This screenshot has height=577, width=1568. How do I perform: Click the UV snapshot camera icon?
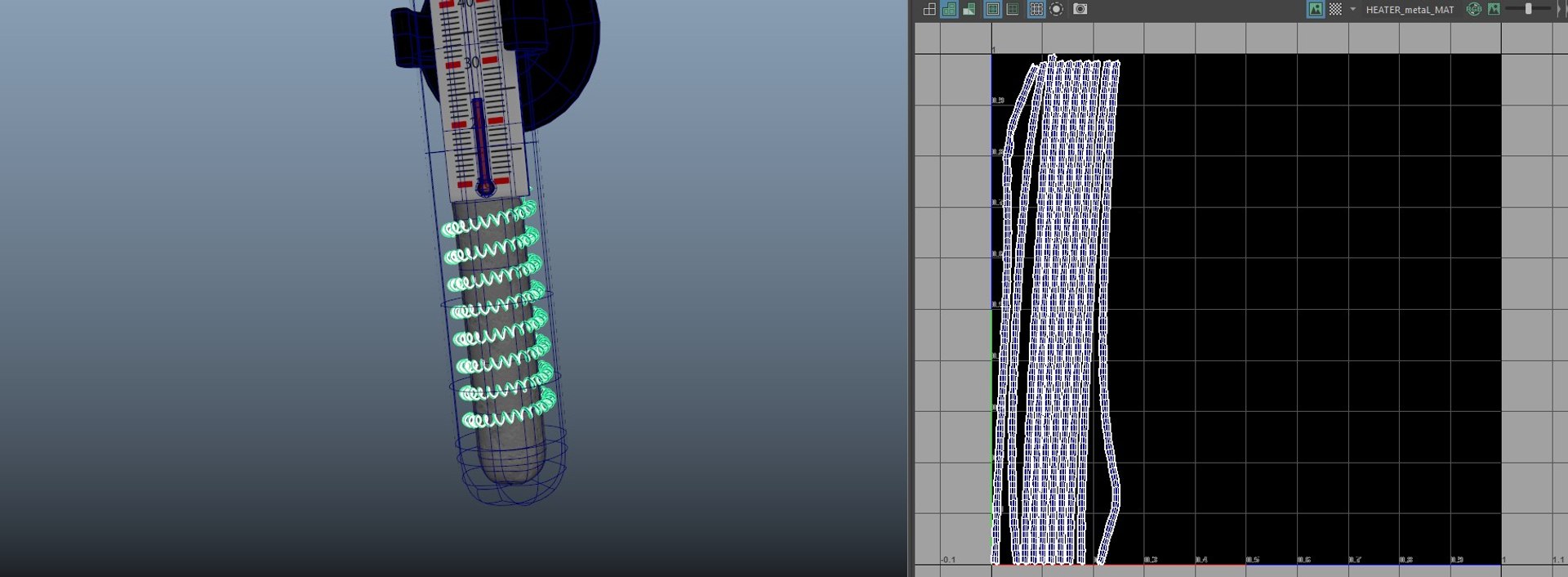(x=1080, y=9)
